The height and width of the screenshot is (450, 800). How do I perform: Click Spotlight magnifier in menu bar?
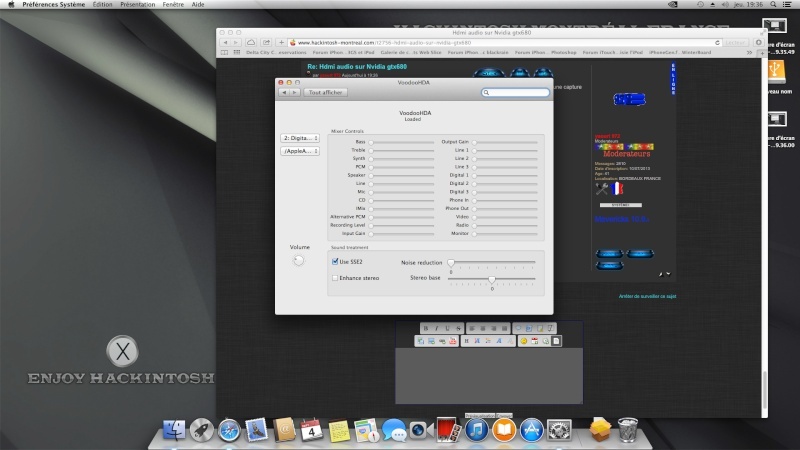click(773, 4)
